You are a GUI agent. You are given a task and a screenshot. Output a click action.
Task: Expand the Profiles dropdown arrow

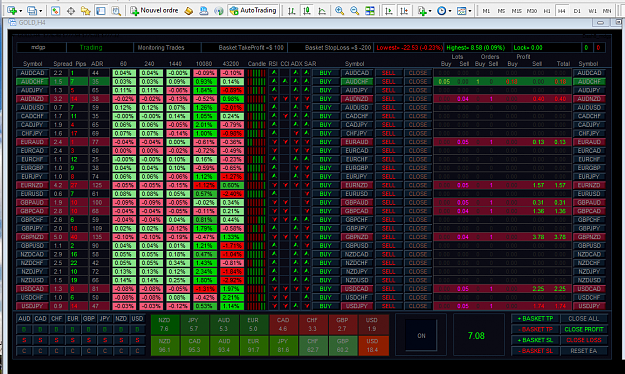pyautogui.click(x=41, y=11)
